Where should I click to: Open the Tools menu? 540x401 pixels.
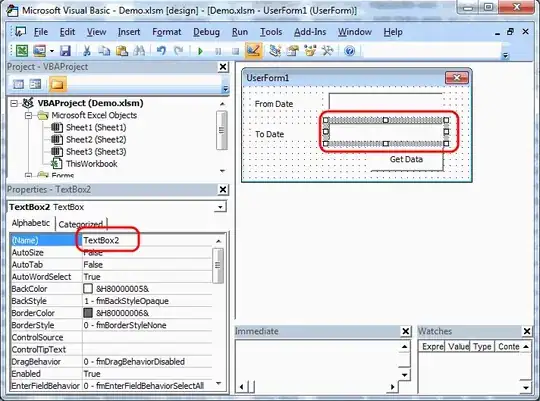[271, 32]
